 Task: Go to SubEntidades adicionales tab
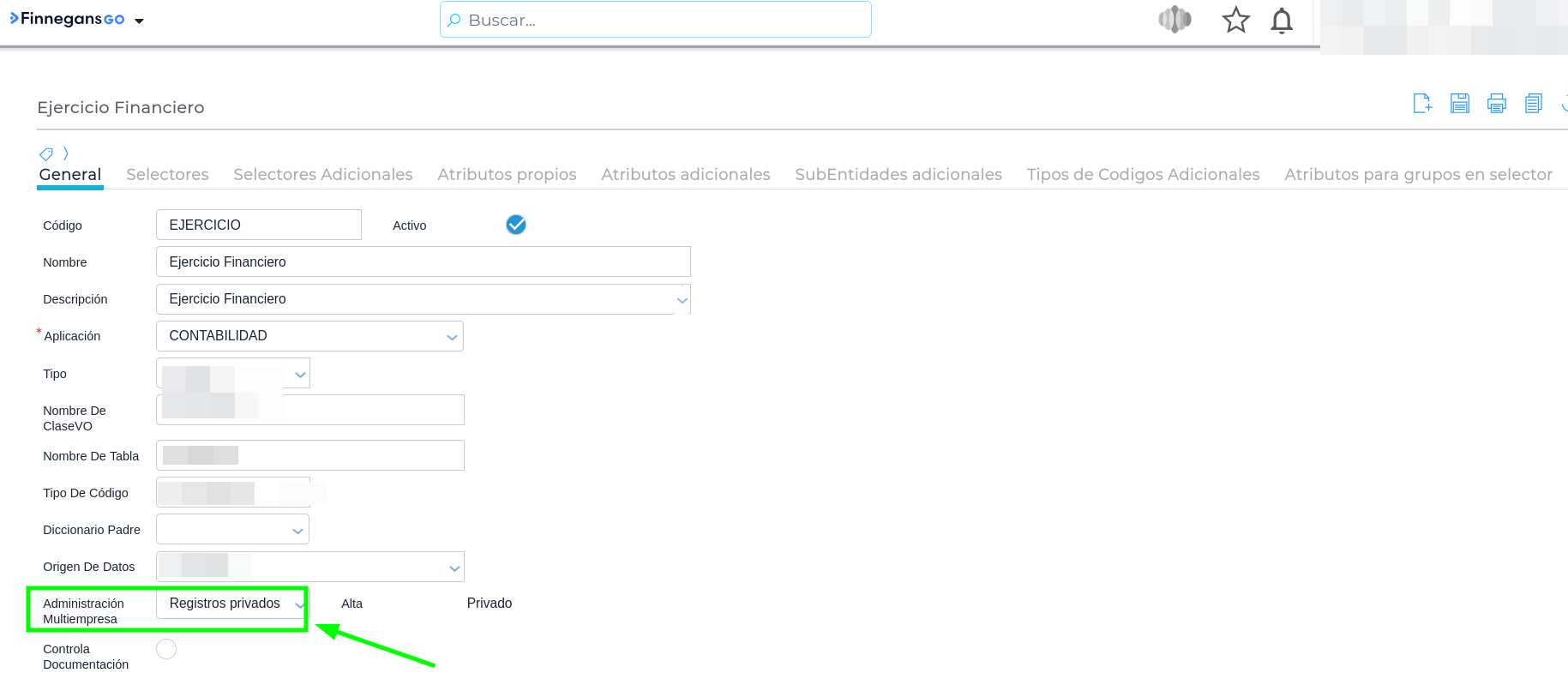click(898, 175)
